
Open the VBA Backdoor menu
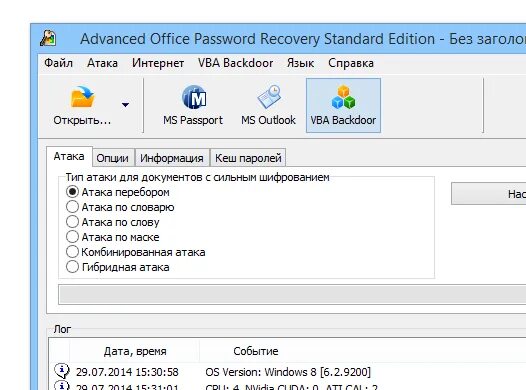point(235,63)
